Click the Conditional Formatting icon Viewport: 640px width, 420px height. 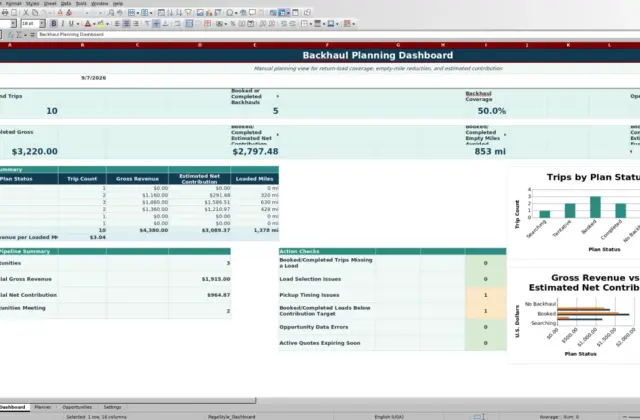pos(347,24)
